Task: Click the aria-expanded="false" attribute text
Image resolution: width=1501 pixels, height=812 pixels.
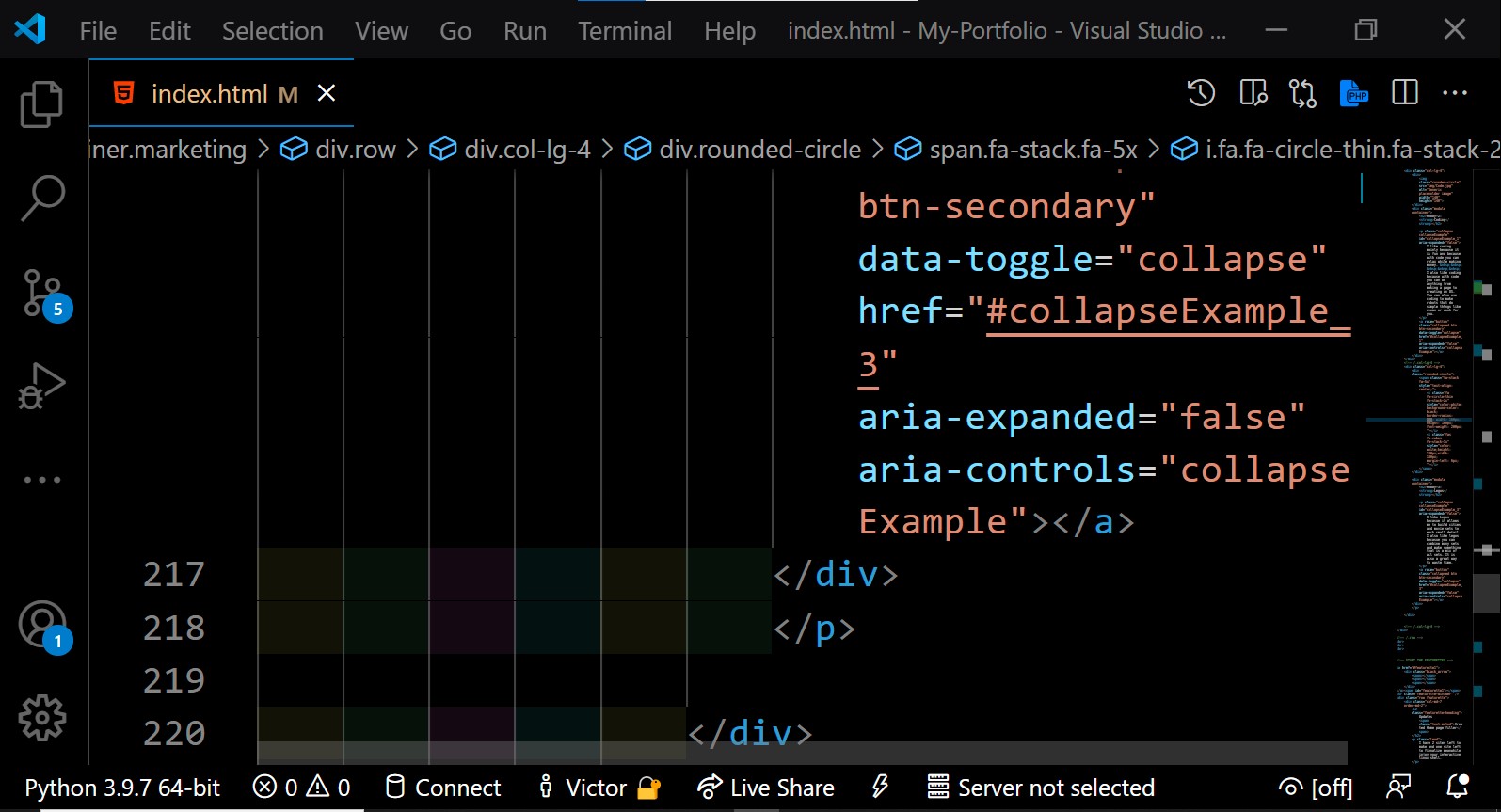Action: point(1082,417)
